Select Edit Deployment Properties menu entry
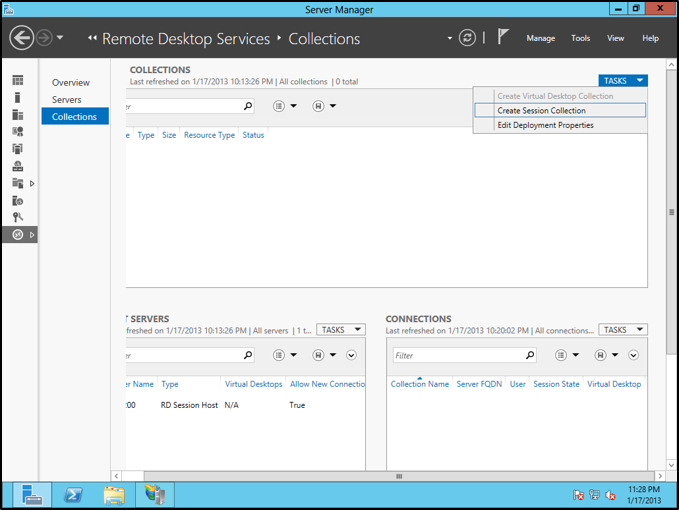 click(545, 125)
